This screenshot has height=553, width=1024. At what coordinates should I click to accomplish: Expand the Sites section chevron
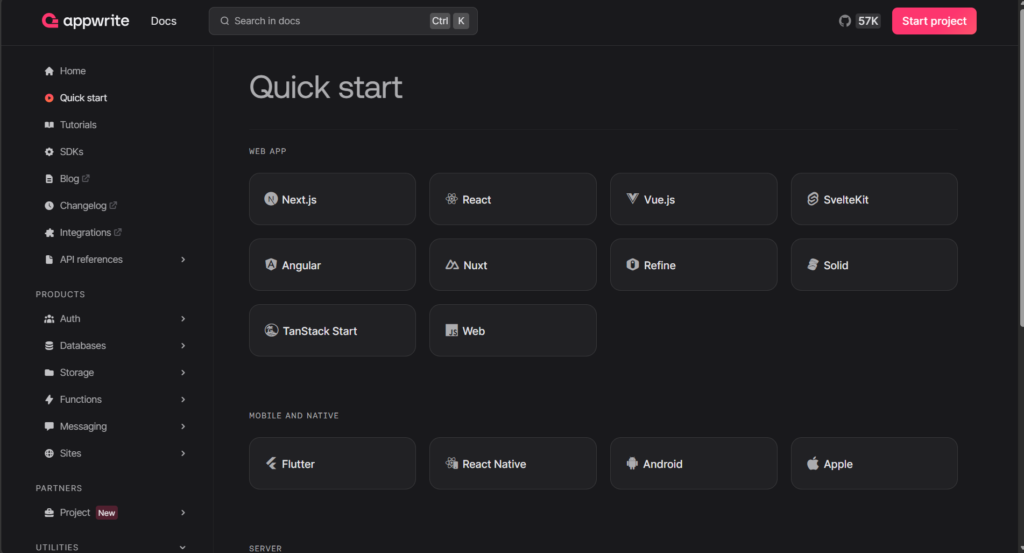pos(183,453)
